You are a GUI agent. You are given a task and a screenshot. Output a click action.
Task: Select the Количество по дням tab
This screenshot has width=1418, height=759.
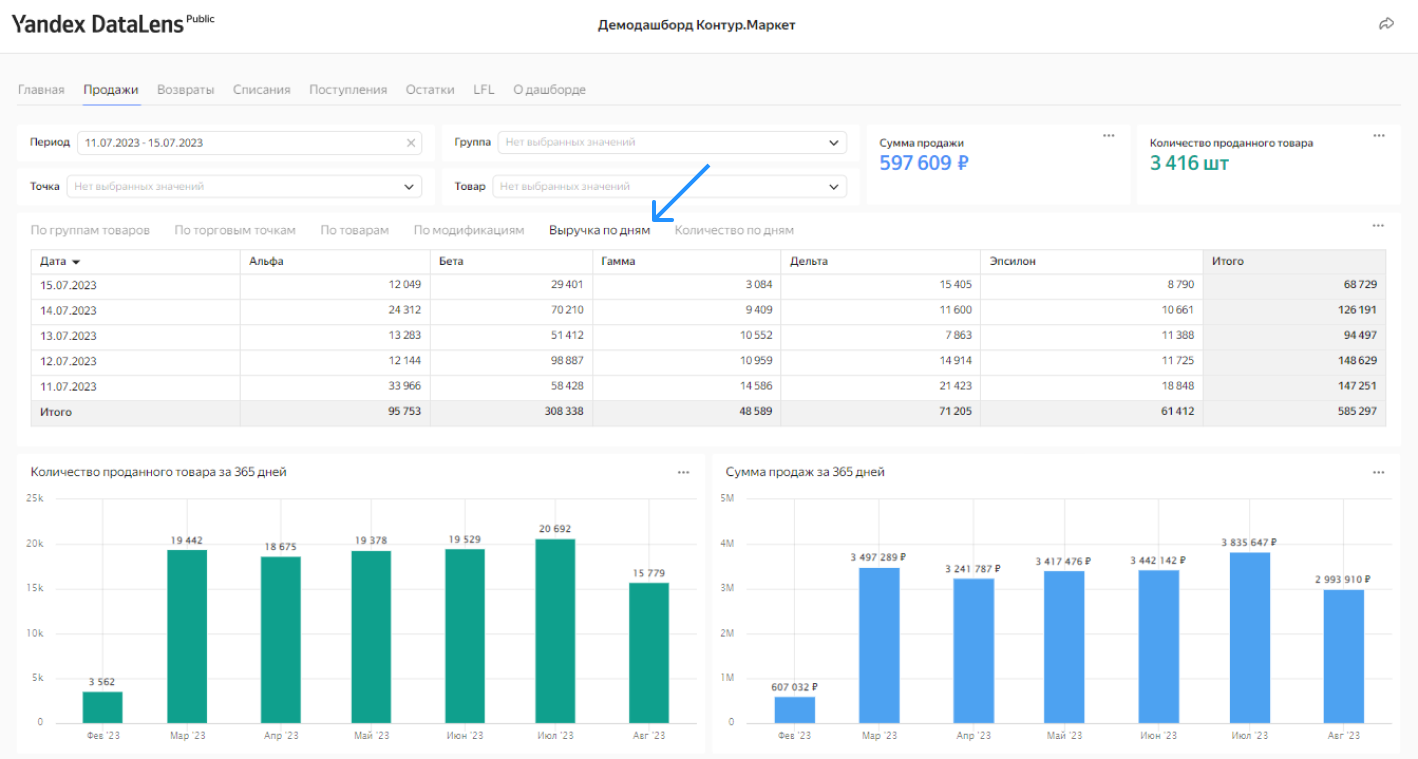pyautogui.click(x=734, y=230)
